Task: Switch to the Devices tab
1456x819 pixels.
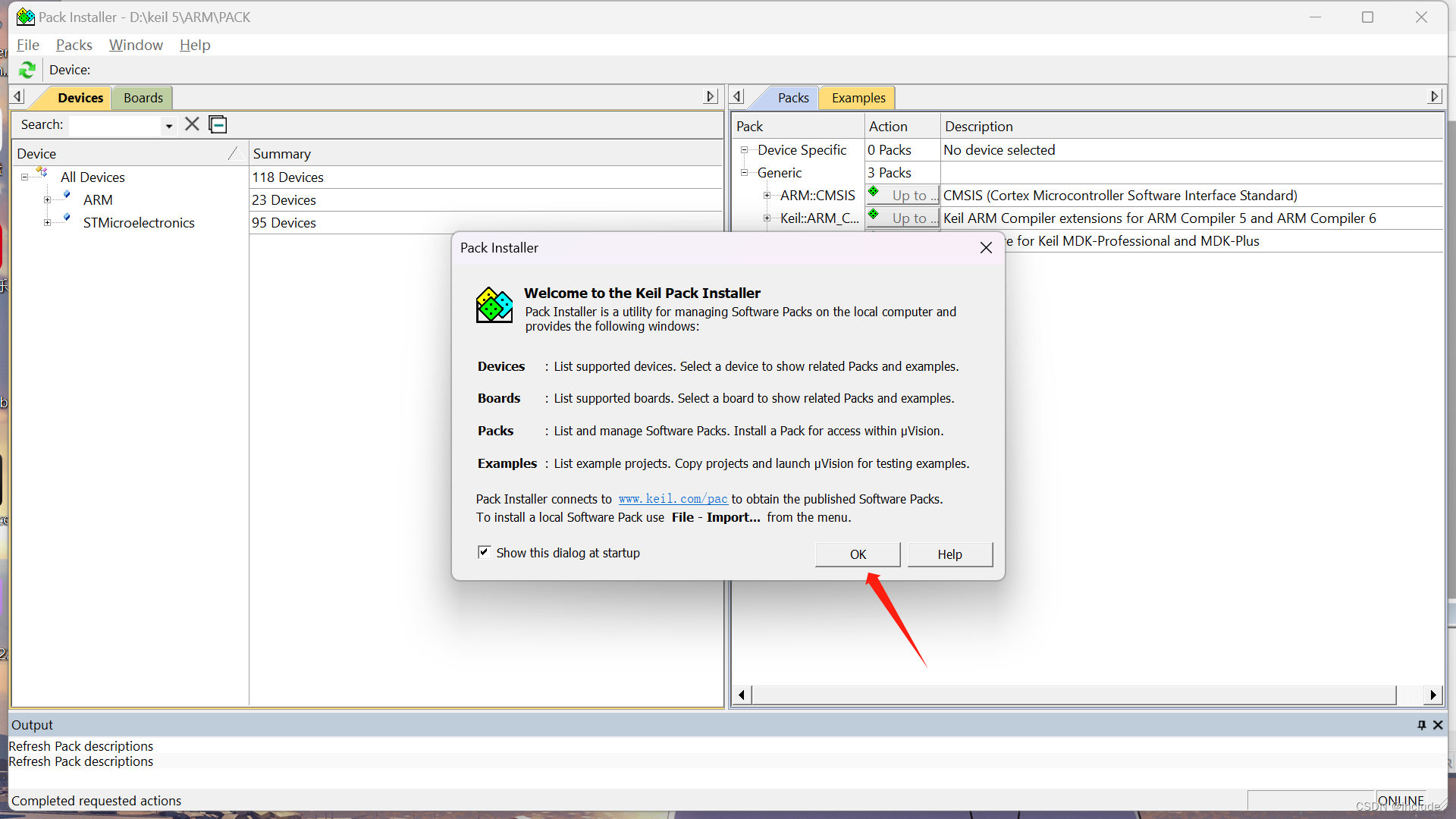Action: click(80, 98)
